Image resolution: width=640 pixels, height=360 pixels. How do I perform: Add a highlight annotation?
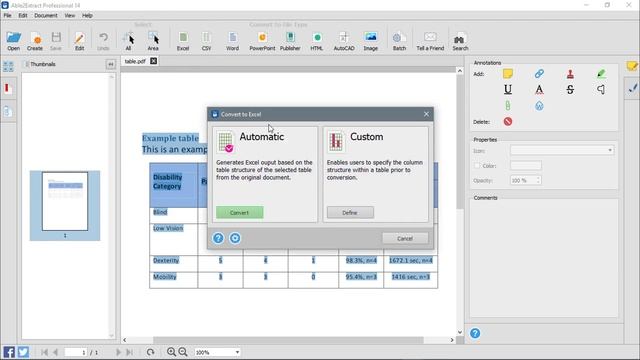(601, 74)
